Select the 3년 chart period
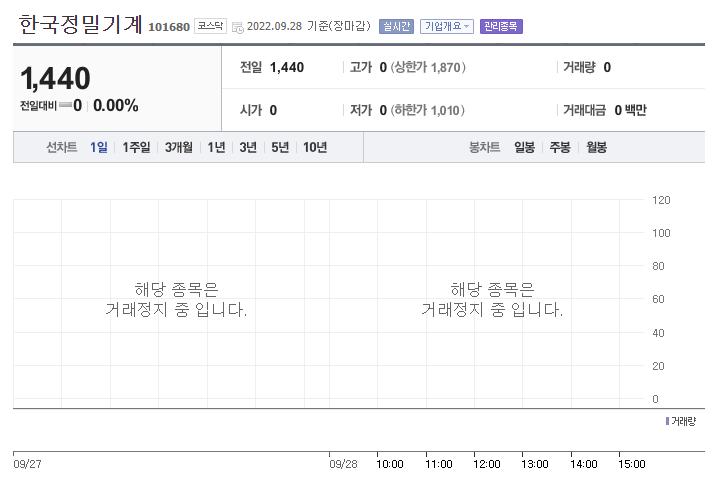Screen dimensions: 705x481 click(248, 147)
